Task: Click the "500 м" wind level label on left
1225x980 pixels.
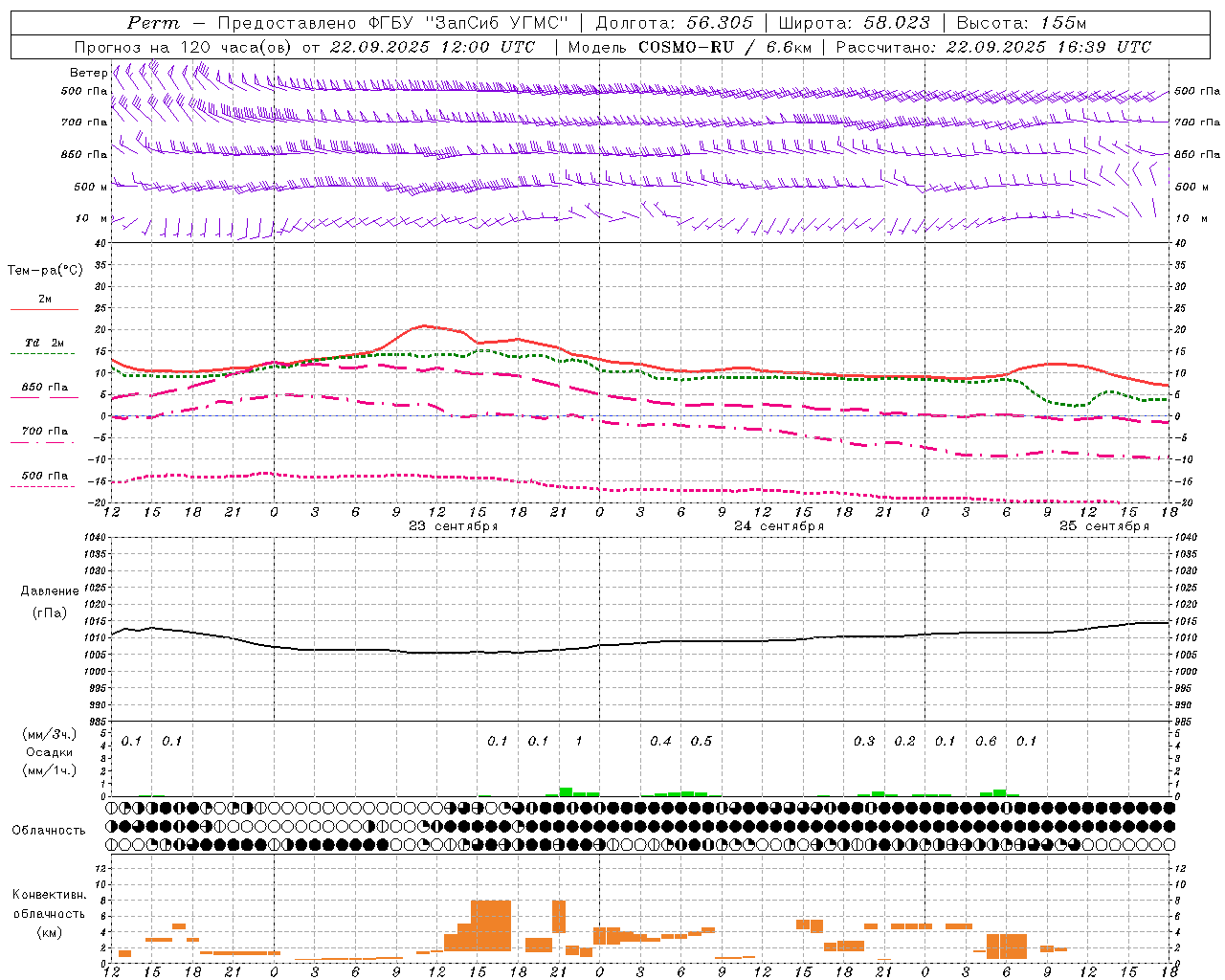Action: tap(91, 187)
